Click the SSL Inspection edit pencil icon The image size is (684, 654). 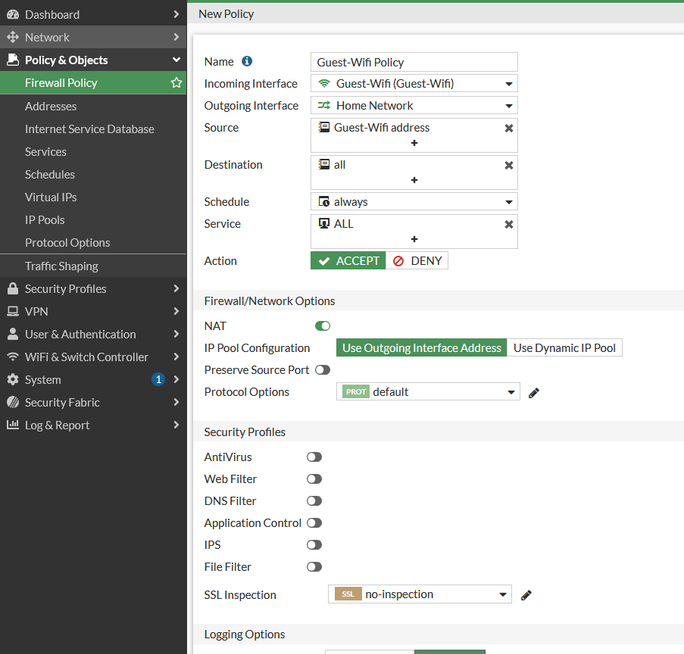tap(526, 595)
